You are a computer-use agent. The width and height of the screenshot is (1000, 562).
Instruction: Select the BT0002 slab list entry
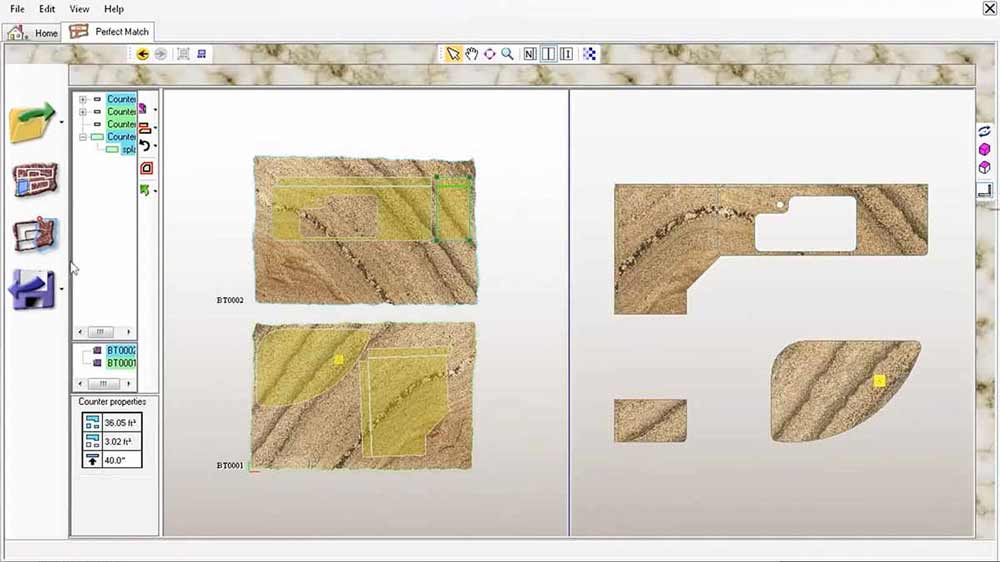[121, 350]
